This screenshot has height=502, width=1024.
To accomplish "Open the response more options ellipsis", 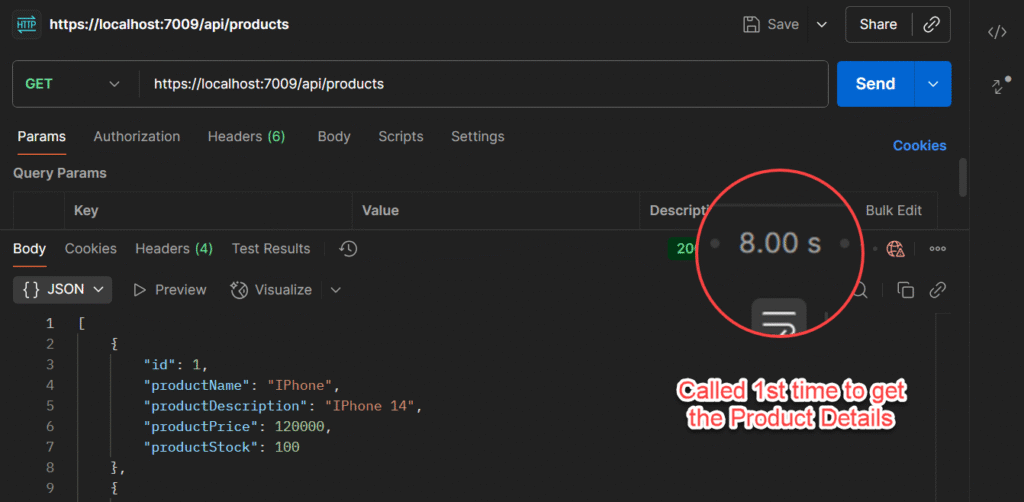I will 938,249.
